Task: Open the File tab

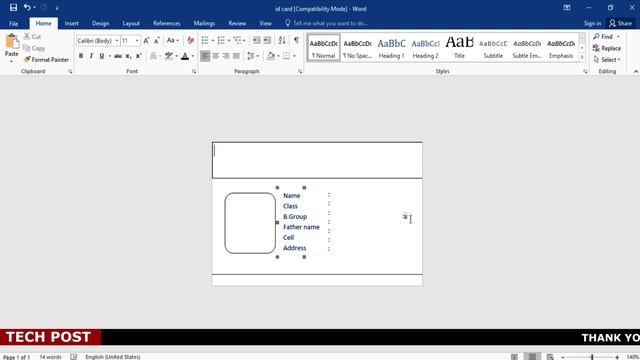Action: tap(13, 23)
